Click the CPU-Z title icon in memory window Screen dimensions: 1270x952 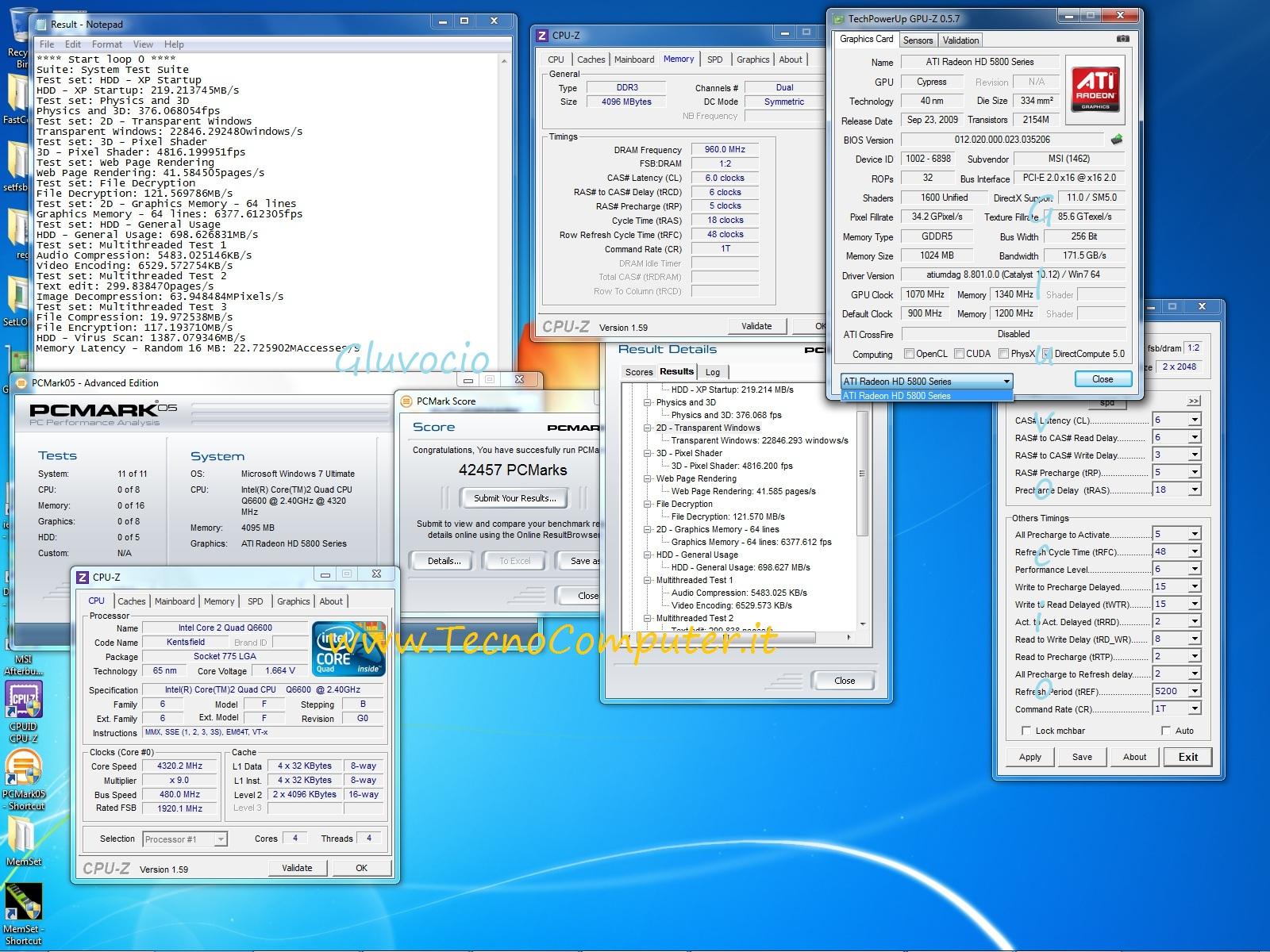(x=542, y=36)
